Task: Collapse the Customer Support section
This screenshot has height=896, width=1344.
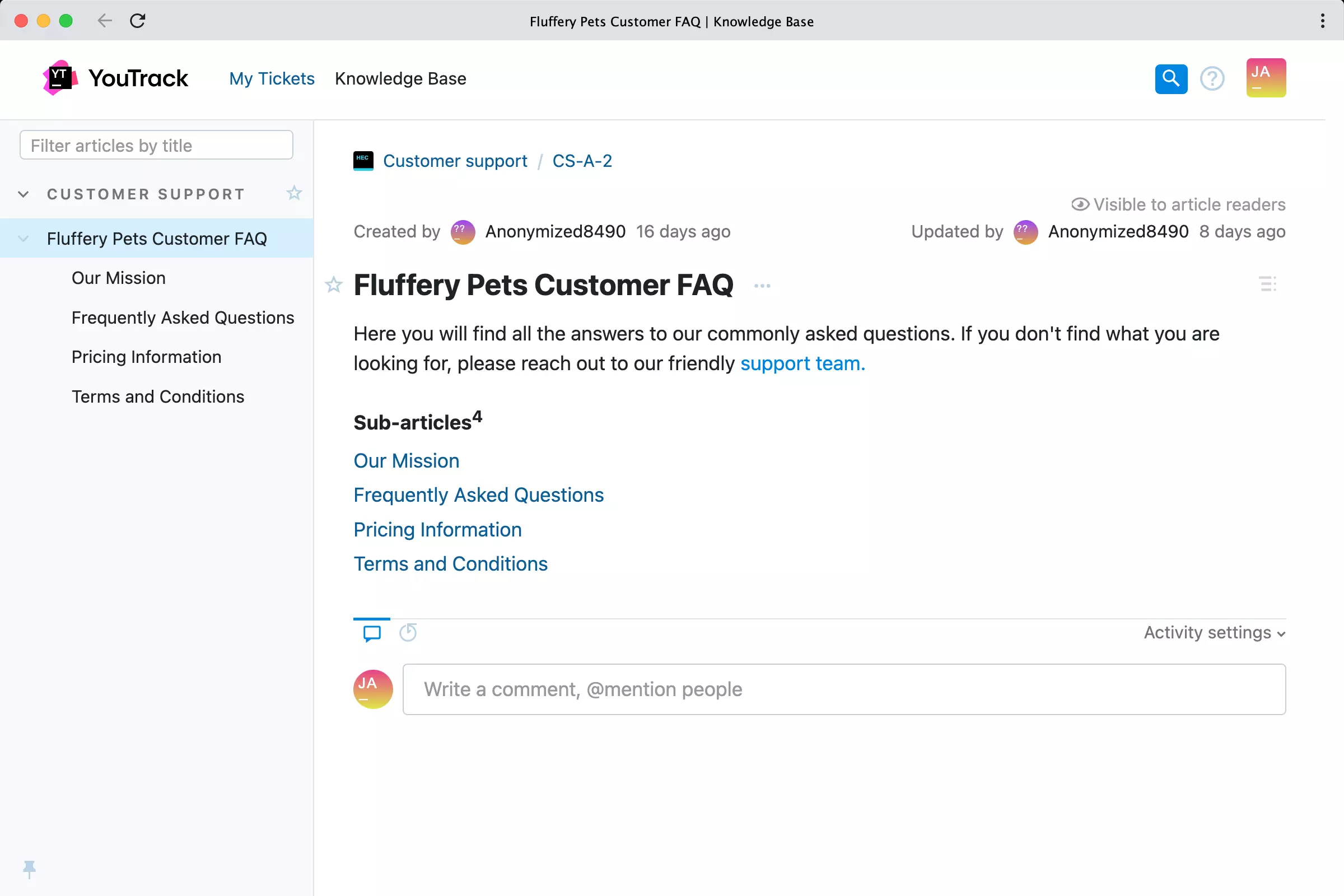Action: (23, 194)
